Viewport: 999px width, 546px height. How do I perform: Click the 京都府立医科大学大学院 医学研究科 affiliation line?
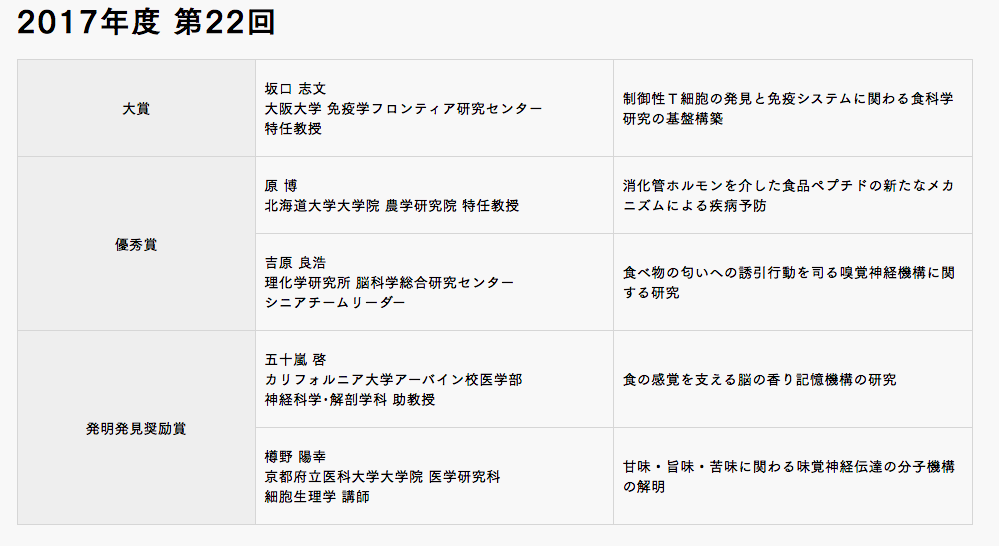[x=382, y=476]
